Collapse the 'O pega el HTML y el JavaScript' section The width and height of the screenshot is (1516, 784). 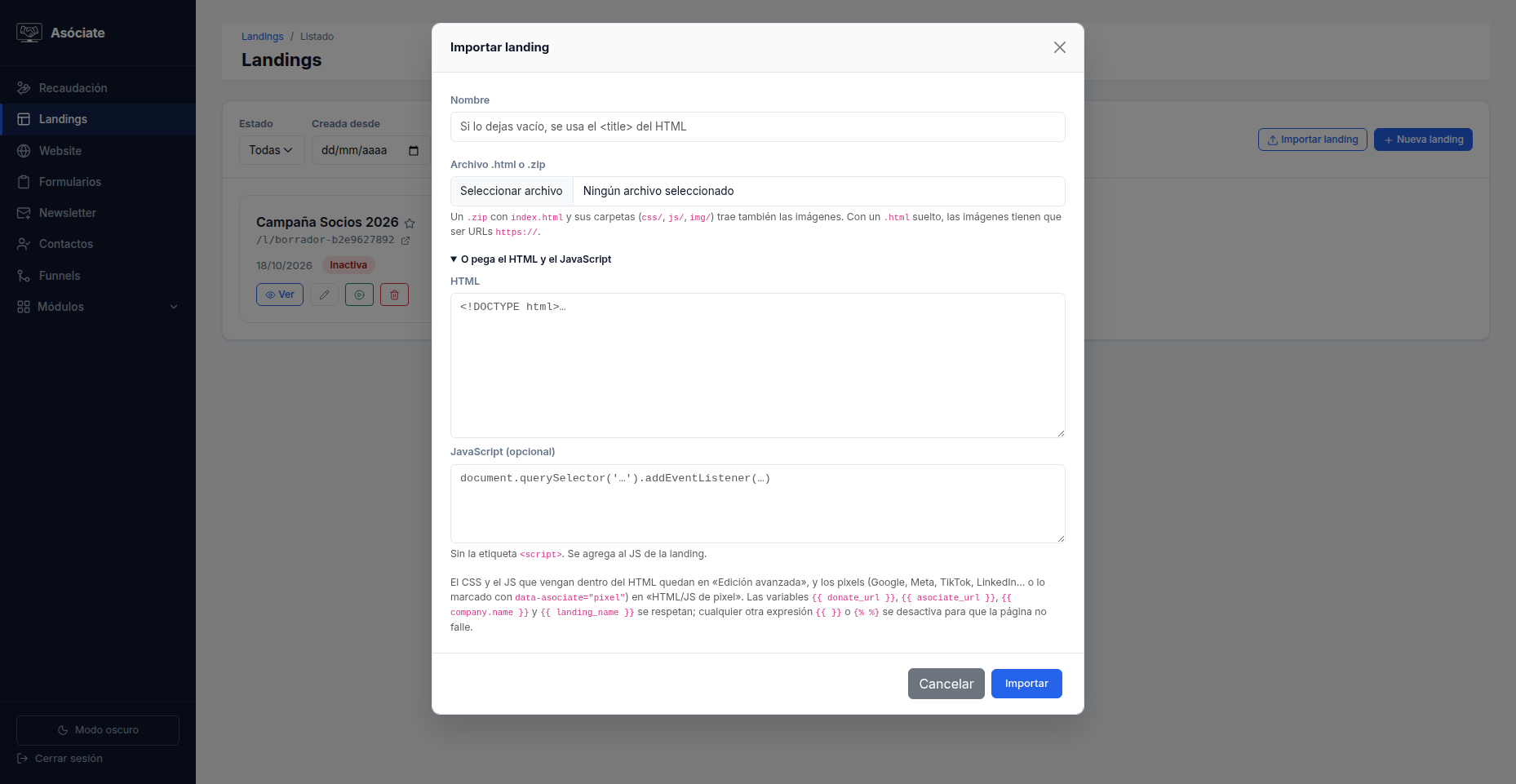530,259
